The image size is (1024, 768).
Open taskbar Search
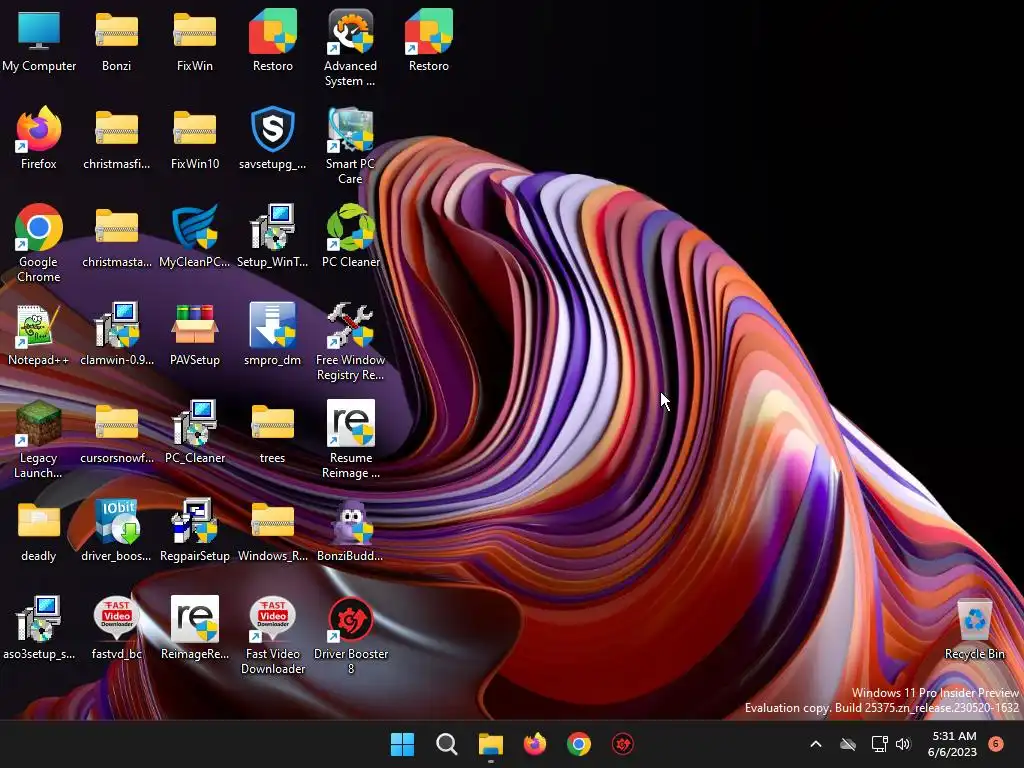[x=447, y=744]
